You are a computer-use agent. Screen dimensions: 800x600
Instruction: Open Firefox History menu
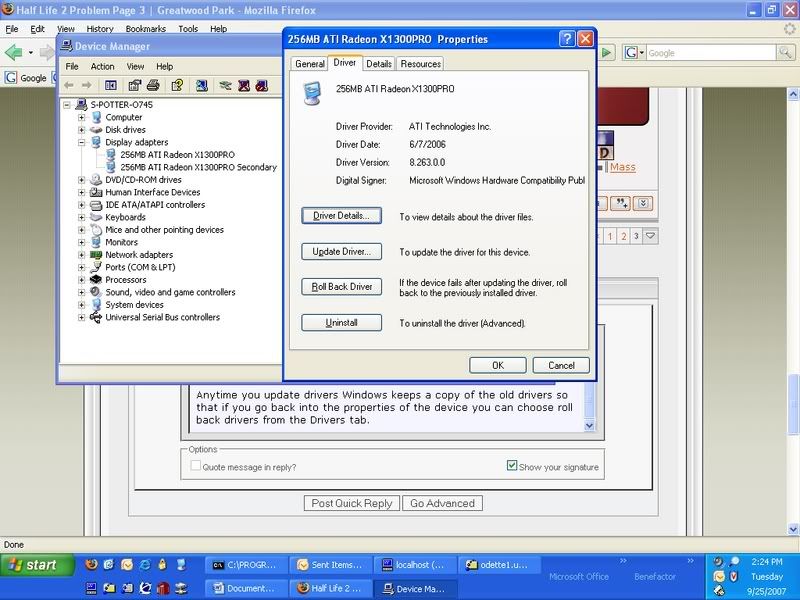point(99,29)
